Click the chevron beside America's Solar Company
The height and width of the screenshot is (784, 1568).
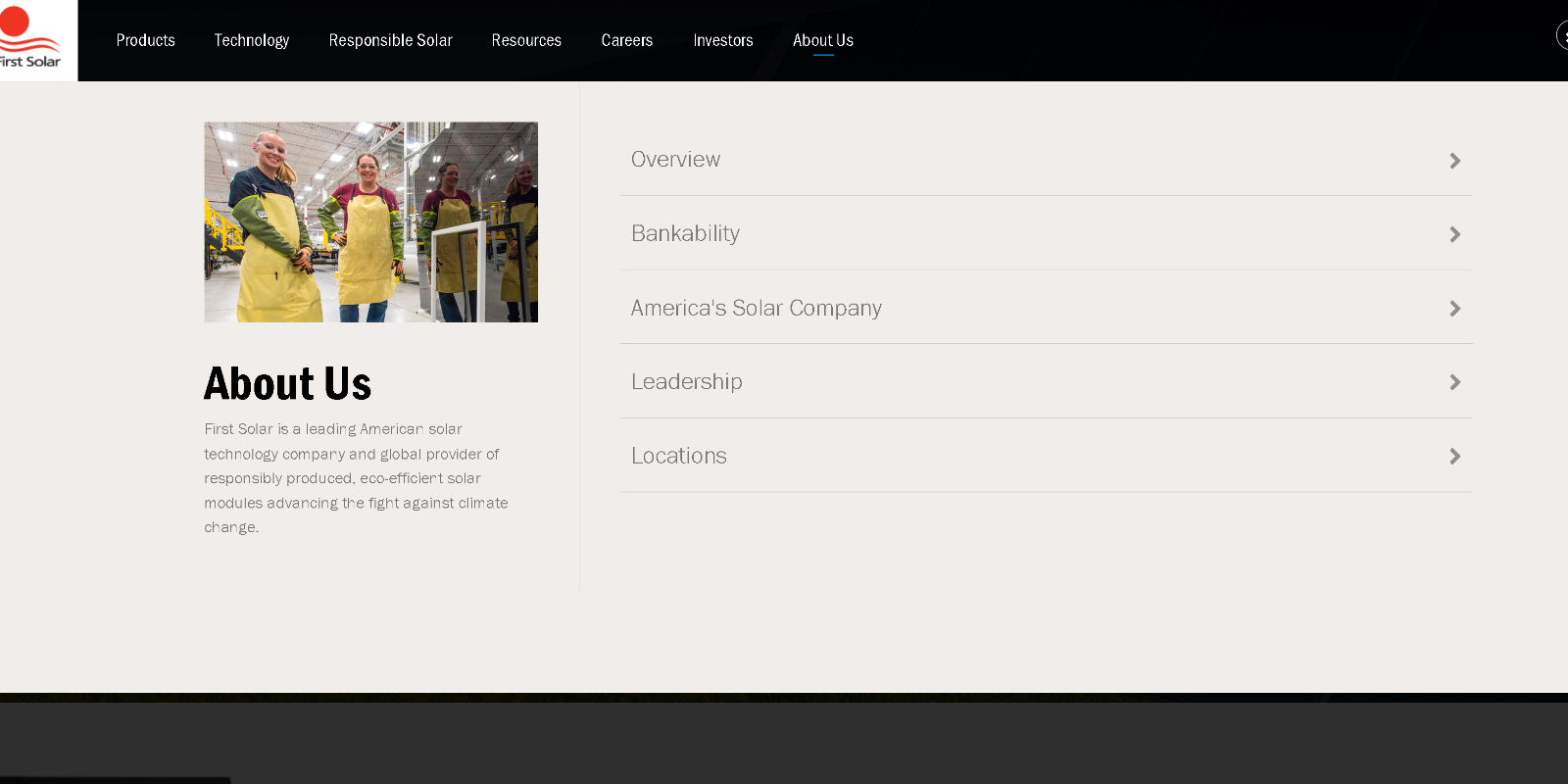pos(1455,309)
